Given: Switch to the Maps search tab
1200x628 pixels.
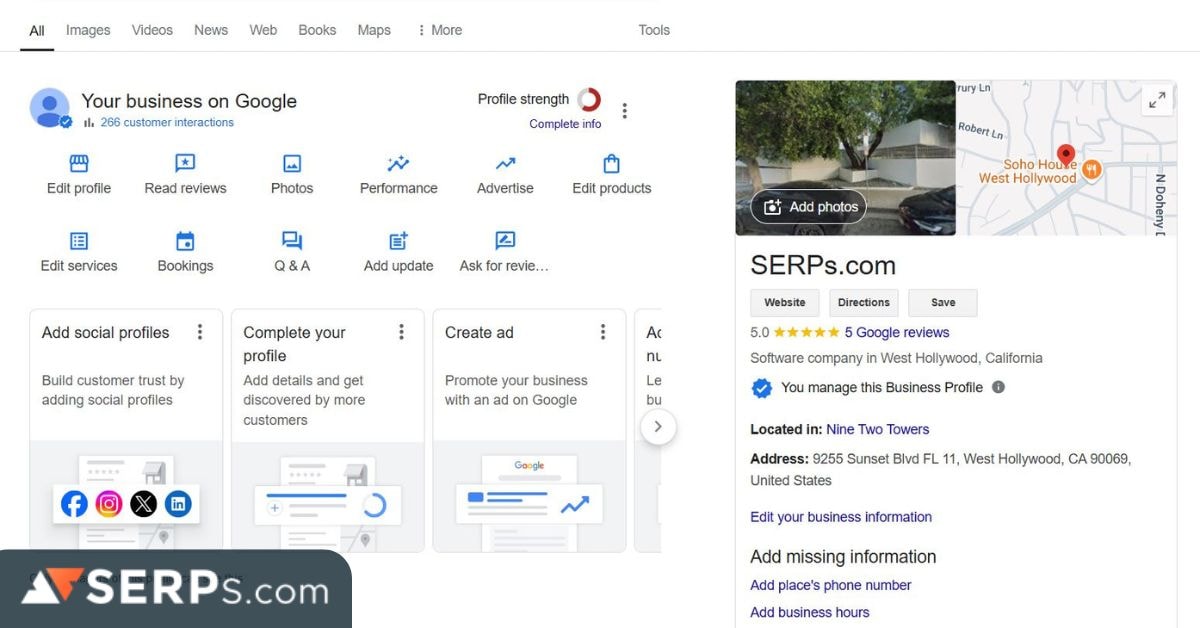Looking at the screenshot, I should [x=374, y=30].
